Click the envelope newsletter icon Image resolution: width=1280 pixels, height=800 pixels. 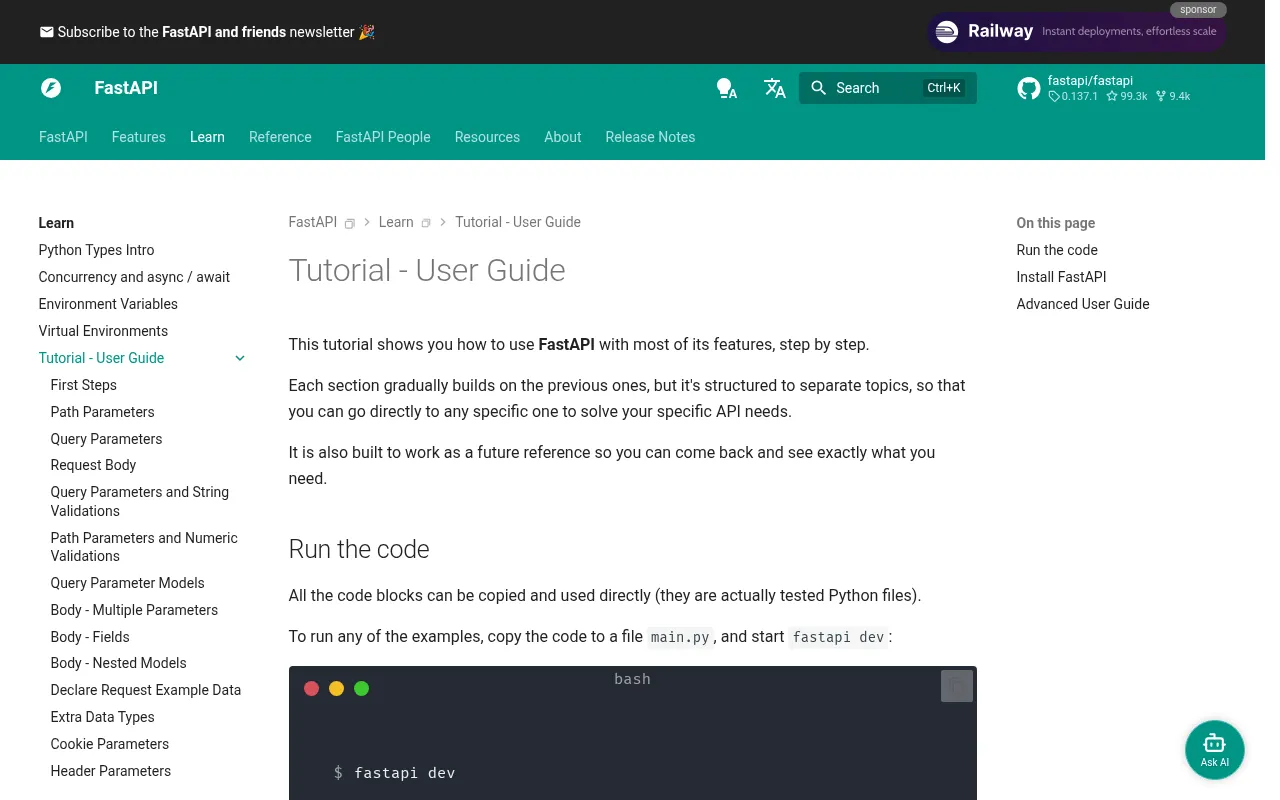pyautogui.click(x=46, y=32)
